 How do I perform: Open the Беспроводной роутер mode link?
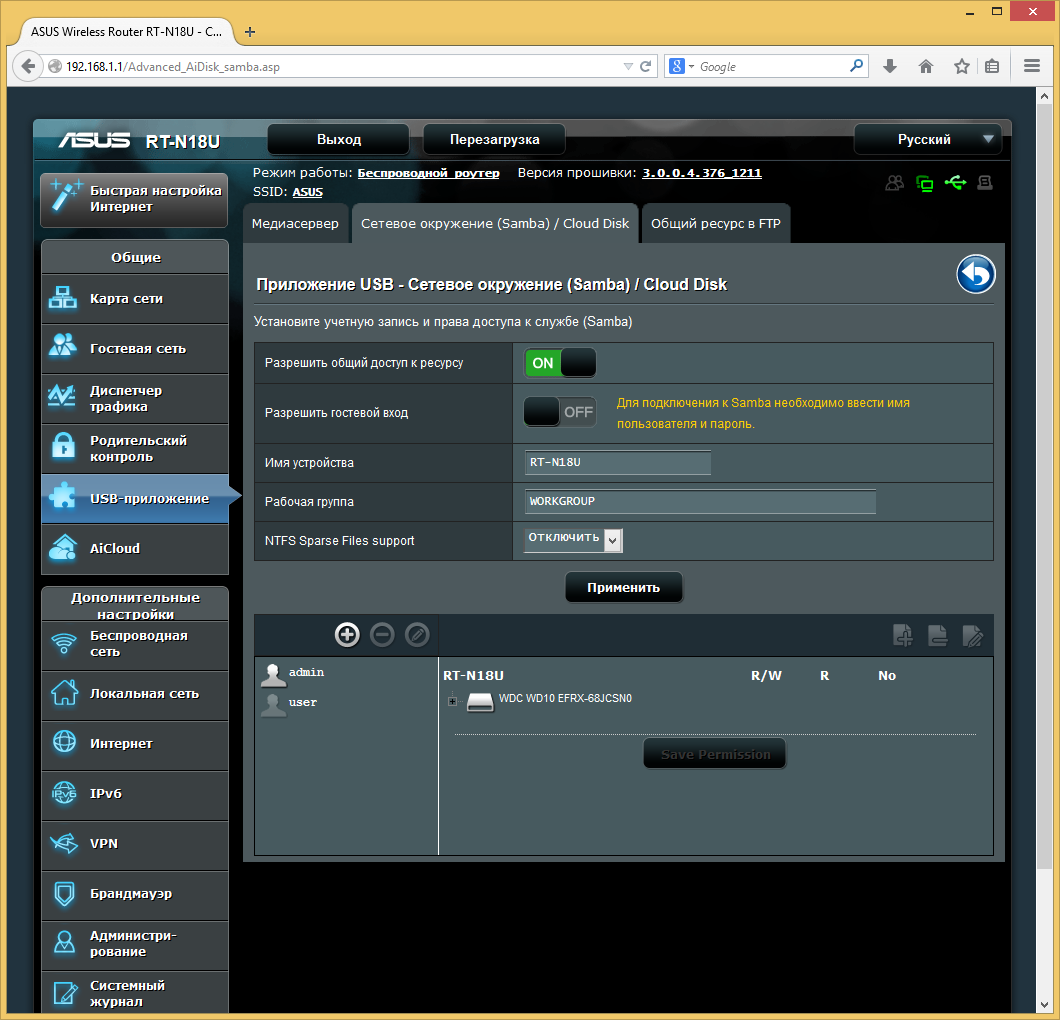(429, 173)
